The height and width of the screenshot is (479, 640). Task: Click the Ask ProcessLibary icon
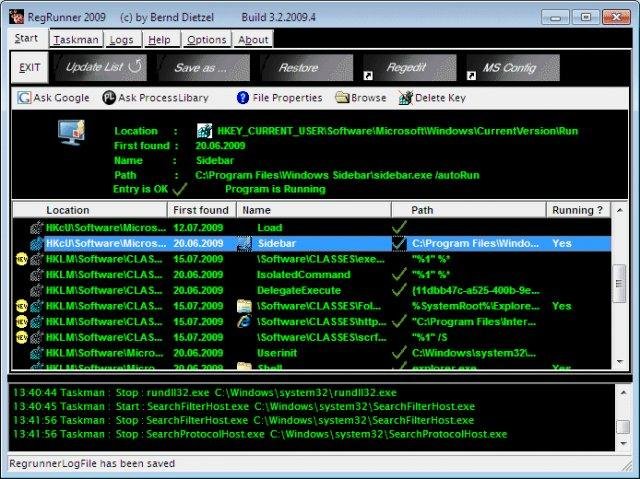pos(109,98)
